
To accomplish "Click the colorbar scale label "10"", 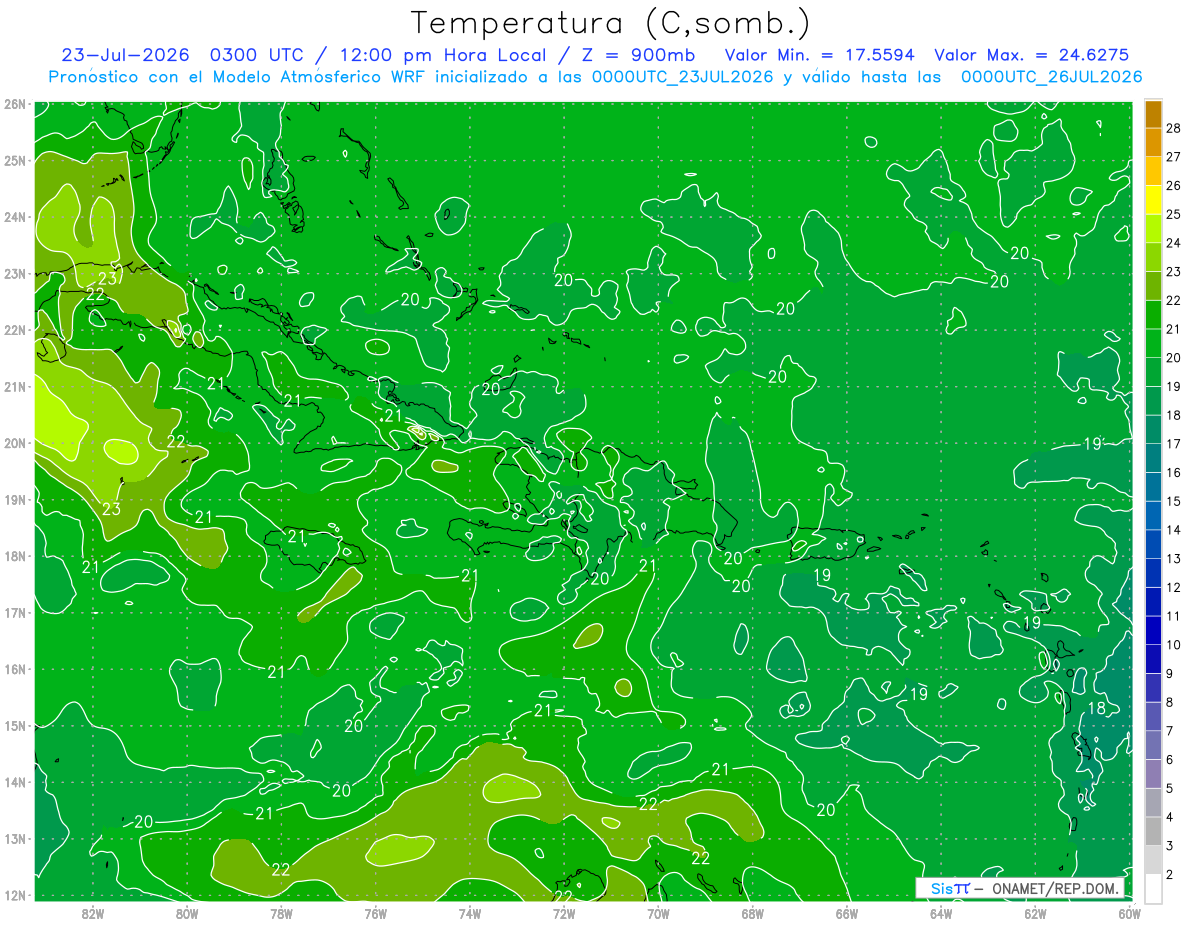I will (1174, 645).
